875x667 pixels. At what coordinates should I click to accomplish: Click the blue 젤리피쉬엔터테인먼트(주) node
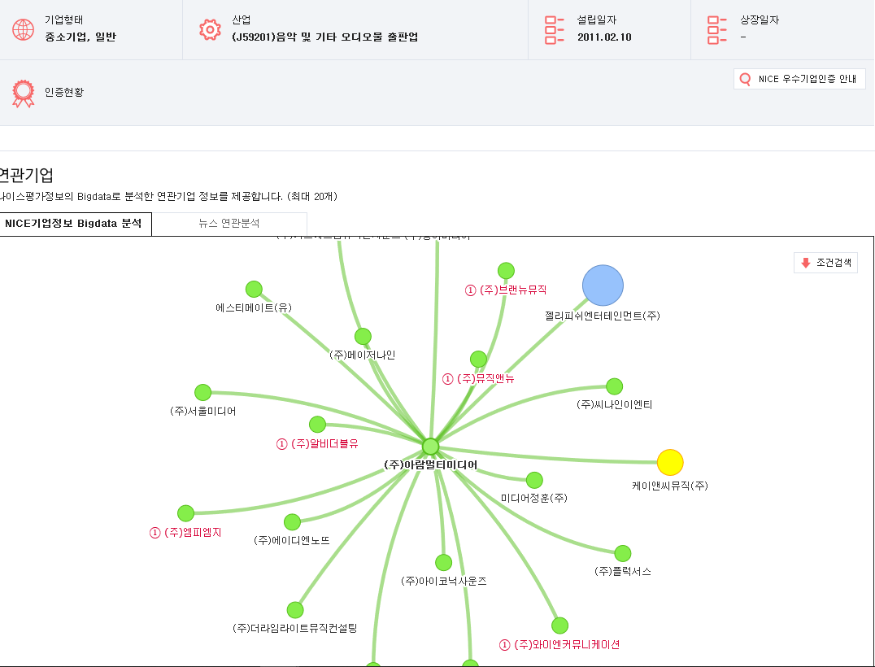pyautogui.click(x=603, y=285)
